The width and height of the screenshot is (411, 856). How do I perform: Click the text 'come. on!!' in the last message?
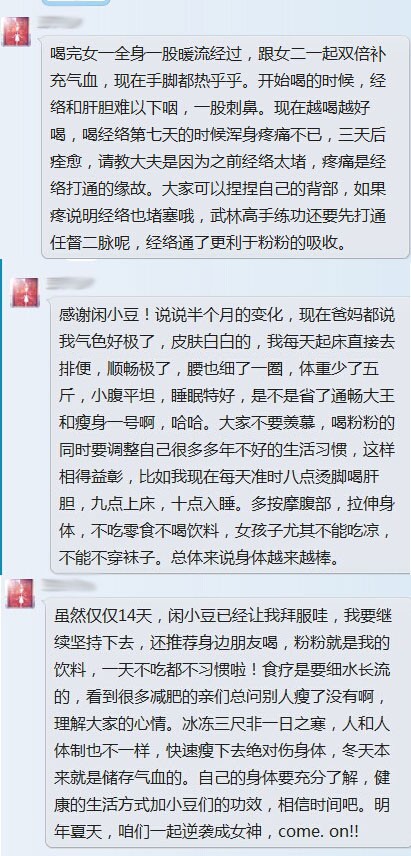[318, 831]
